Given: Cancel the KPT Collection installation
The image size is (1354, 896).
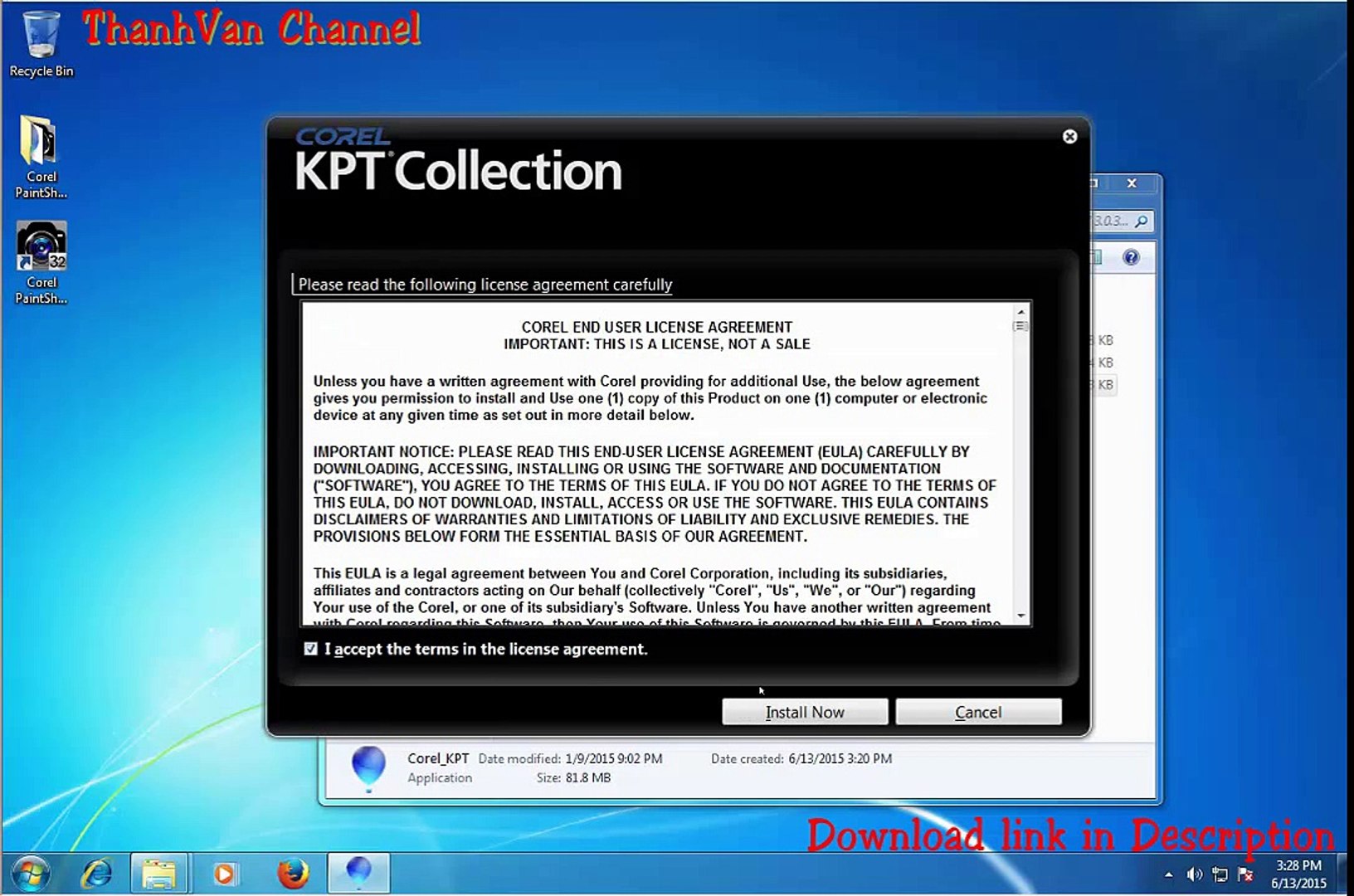Looking at the screenshot, I should [978, 712].
